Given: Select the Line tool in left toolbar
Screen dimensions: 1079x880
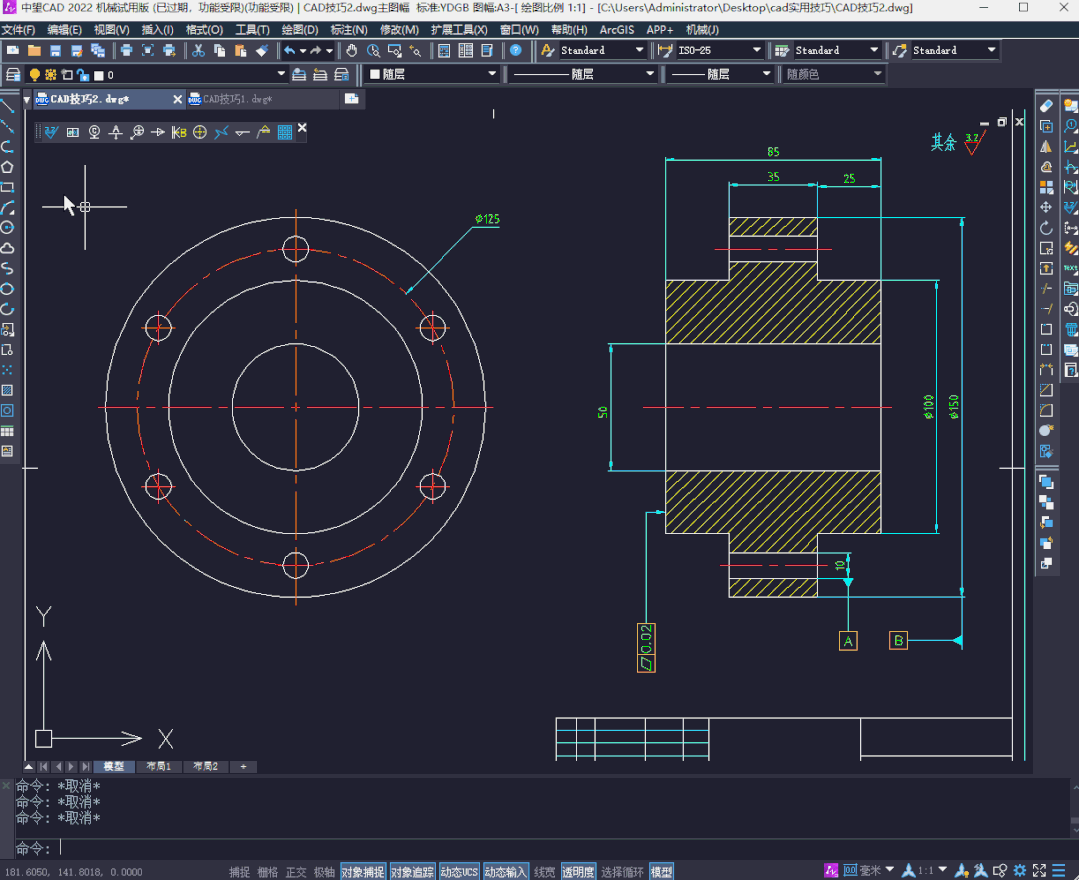Looking at the screenshot, I should coord(7,105).
